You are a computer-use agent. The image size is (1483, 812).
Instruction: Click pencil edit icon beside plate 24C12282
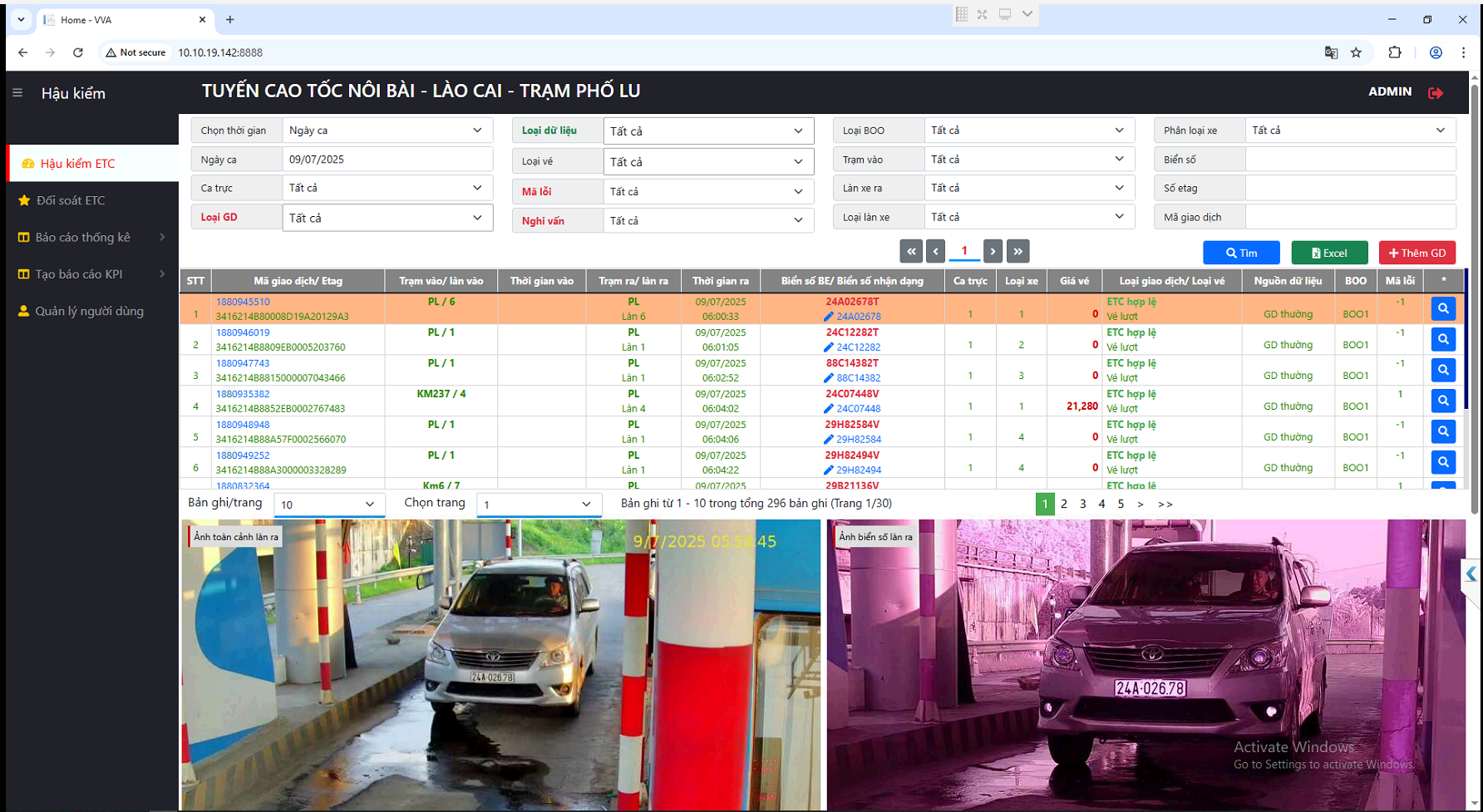[x=828, y=347]
